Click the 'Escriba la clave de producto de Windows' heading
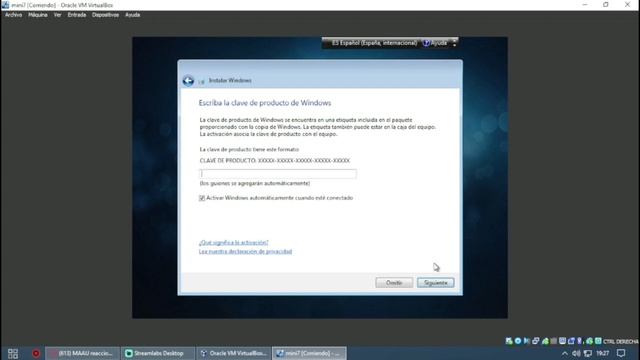The image size is (640, 360). coord(265,103)
